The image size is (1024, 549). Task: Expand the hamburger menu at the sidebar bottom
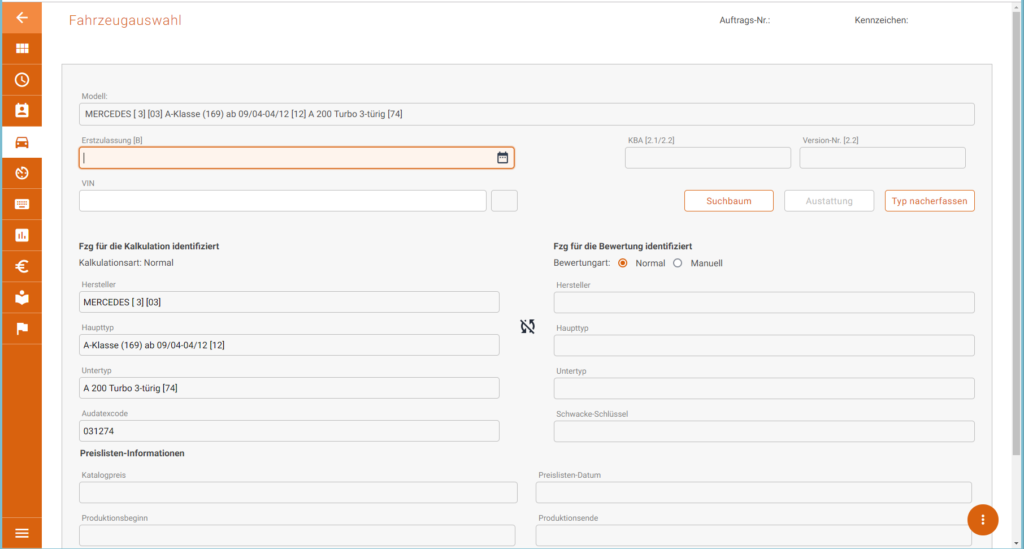(22, 533)
